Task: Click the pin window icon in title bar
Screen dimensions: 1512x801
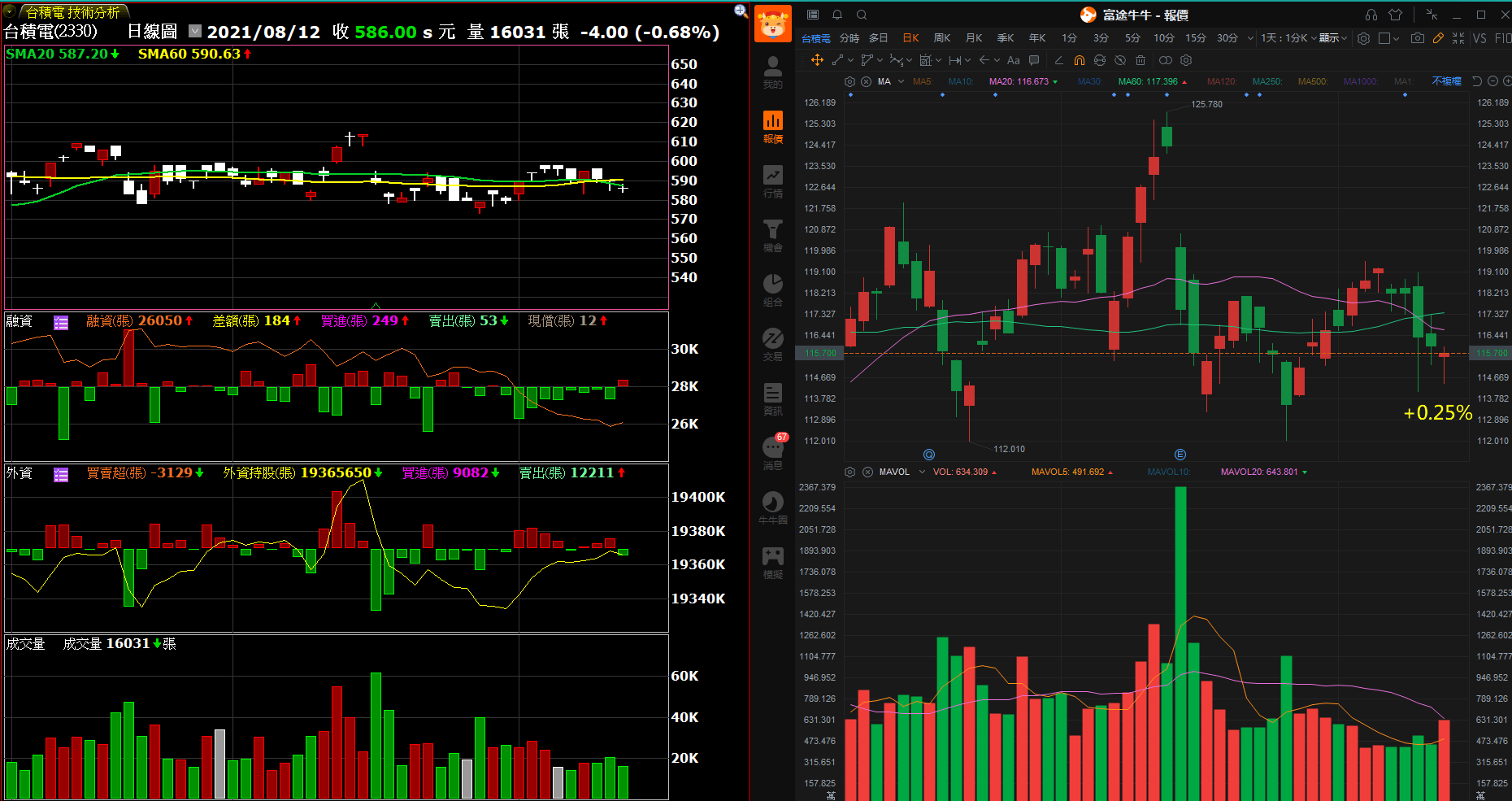Action: coord(1432,15)
